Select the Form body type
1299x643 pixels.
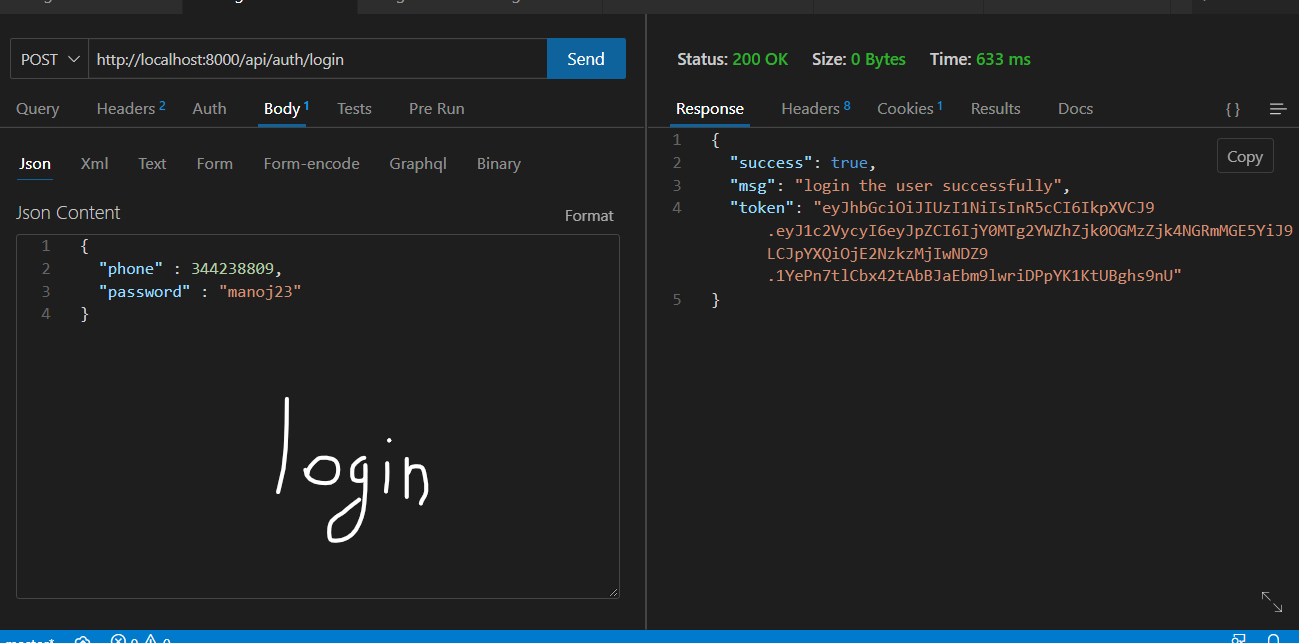(215, 164)
